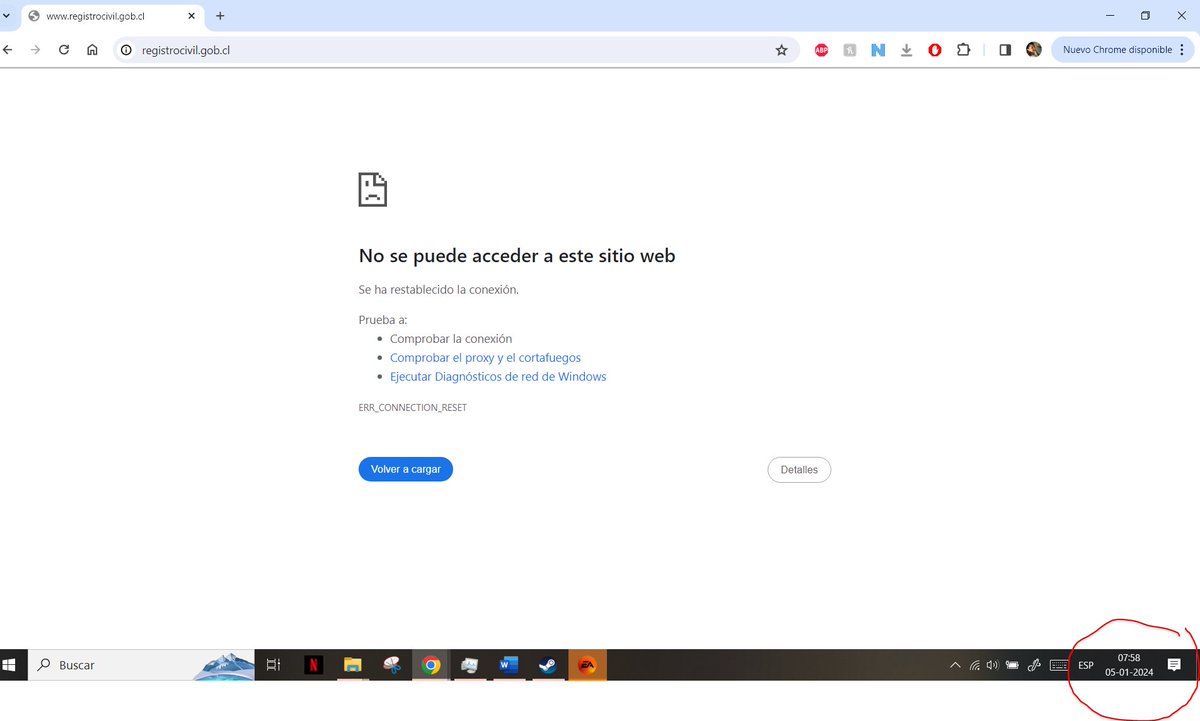
Task: Open the image viewer app on the taskbar
Action: (470, 664)
